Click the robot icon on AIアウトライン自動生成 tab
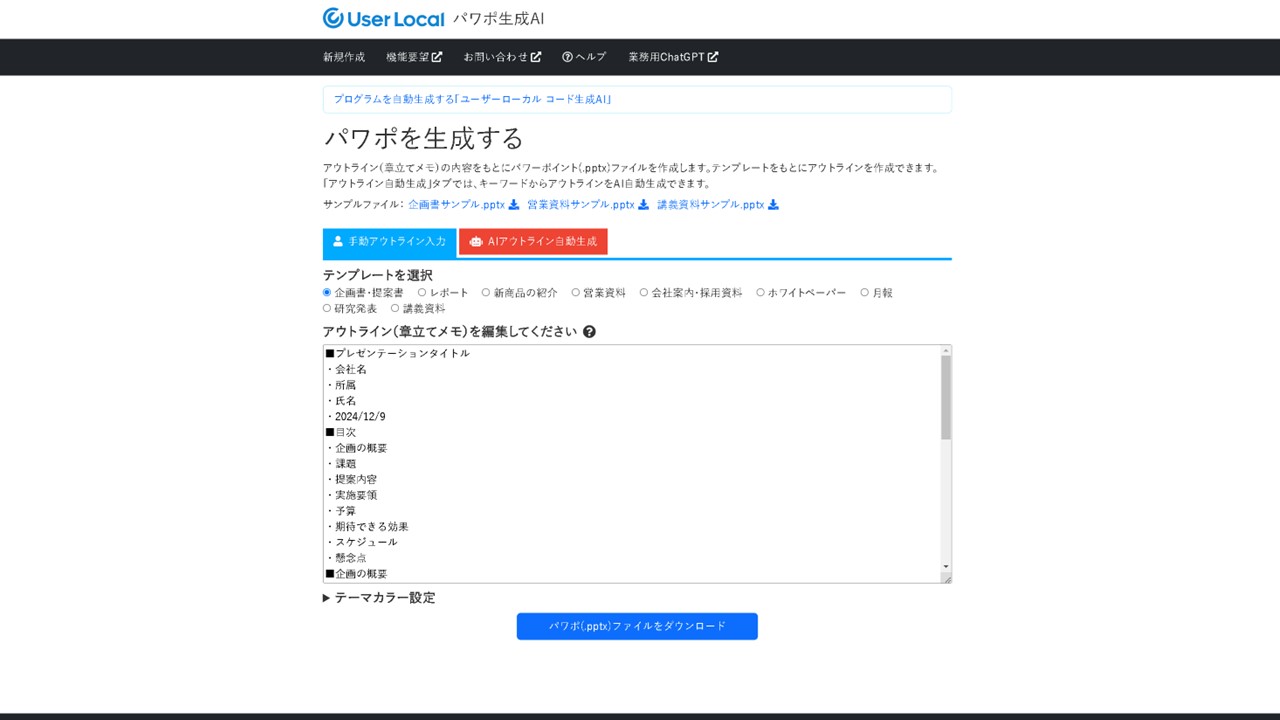The image size is (1280, 720). click(477, 241)
